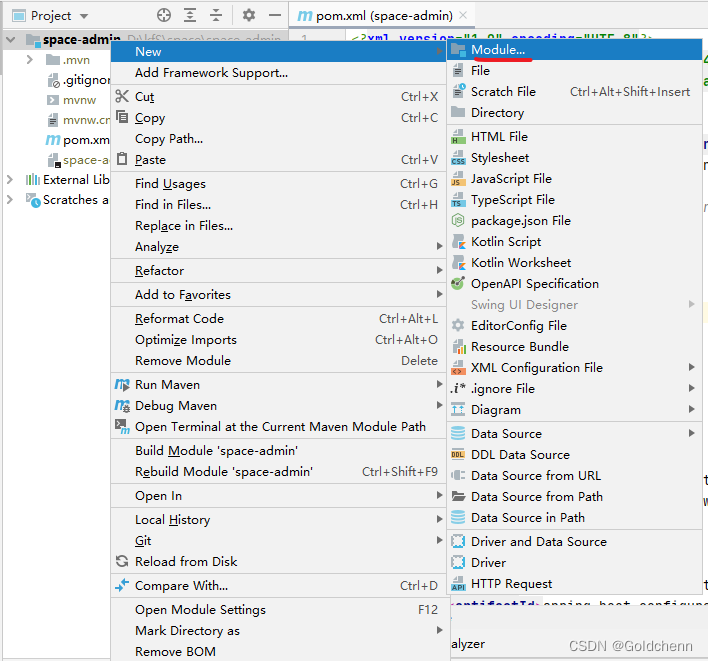Open Project panel settings gear
This screenshot has width=708, height=661.
(249, 15)
